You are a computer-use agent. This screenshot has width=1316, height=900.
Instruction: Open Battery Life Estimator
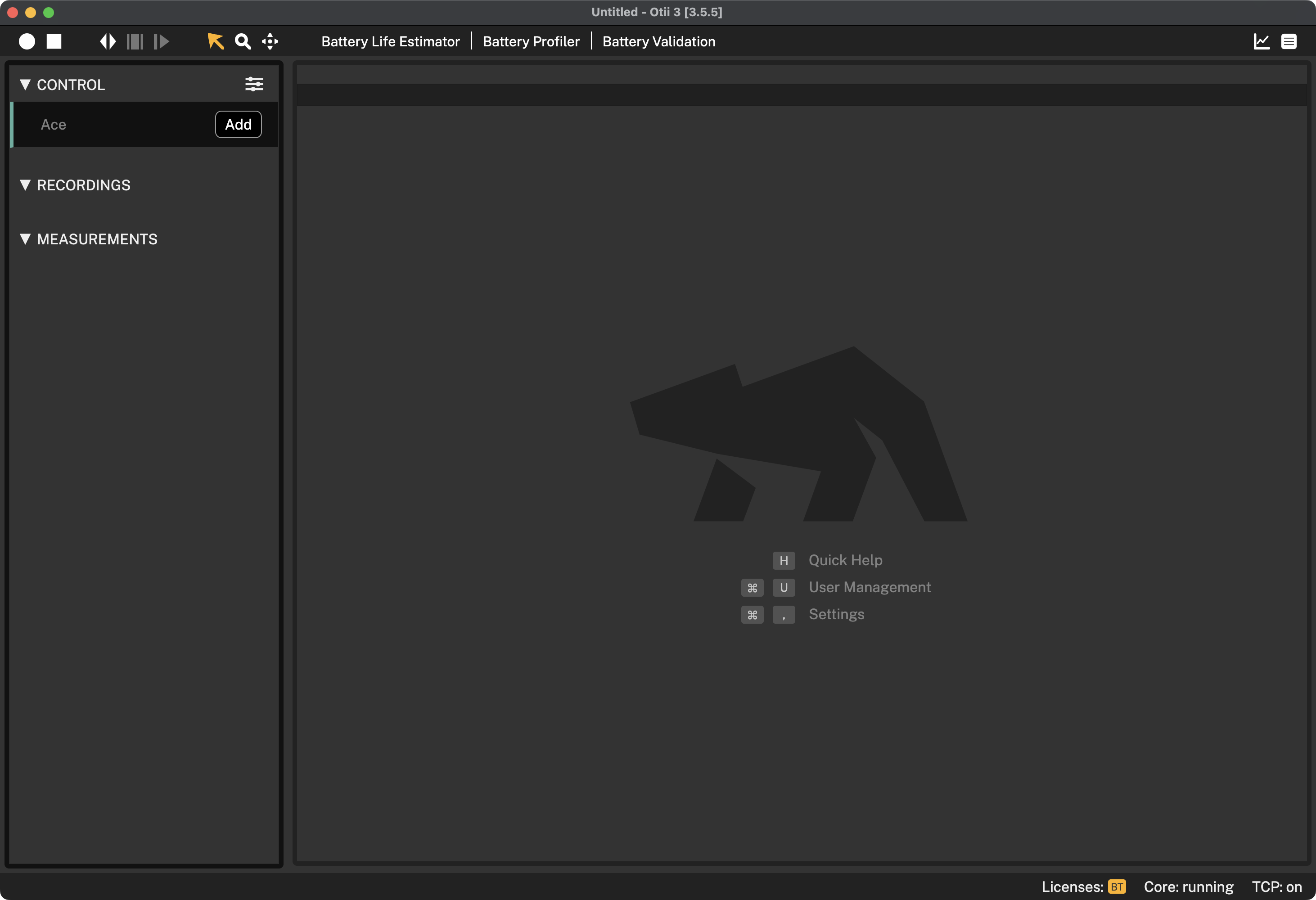[x=390, y=41]
